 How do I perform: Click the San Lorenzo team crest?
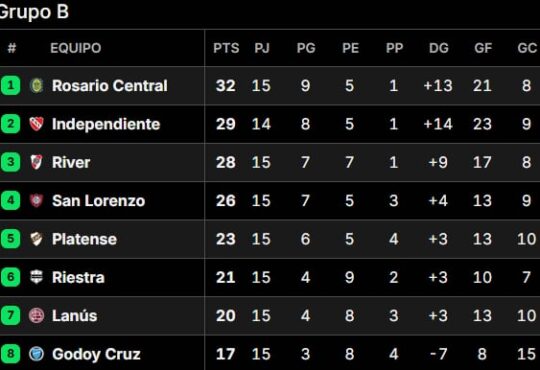[x=37, y=201]
